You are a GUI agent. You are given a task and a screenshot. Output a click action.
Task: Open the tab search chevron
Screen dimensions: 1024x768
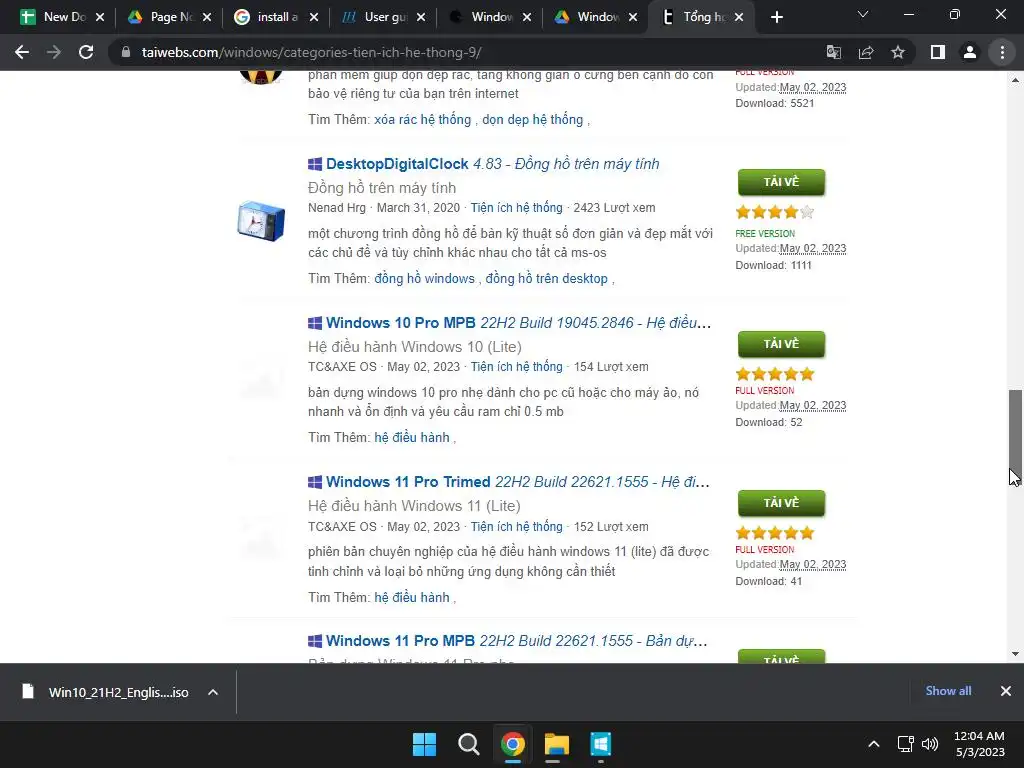click(x=863, y=14)
